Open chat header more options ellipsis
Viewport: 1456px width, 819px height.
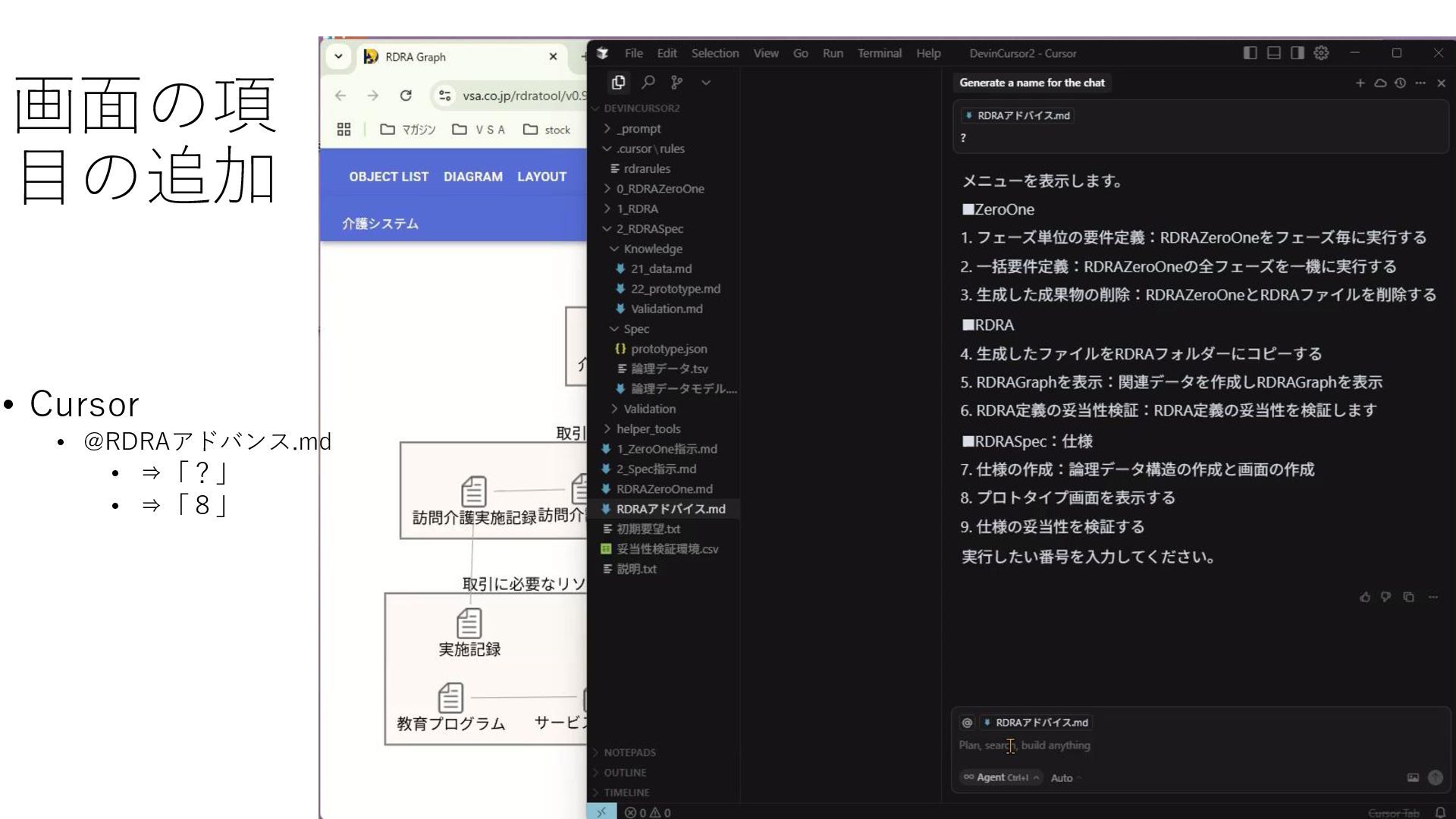pos(1420,83)
